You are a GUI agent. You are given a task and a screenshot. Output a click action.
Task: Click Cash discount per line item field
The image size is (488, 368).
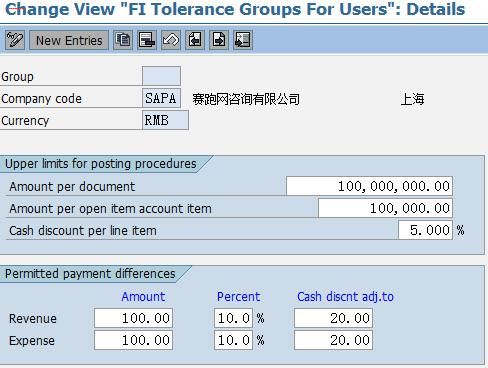(425, 230)
